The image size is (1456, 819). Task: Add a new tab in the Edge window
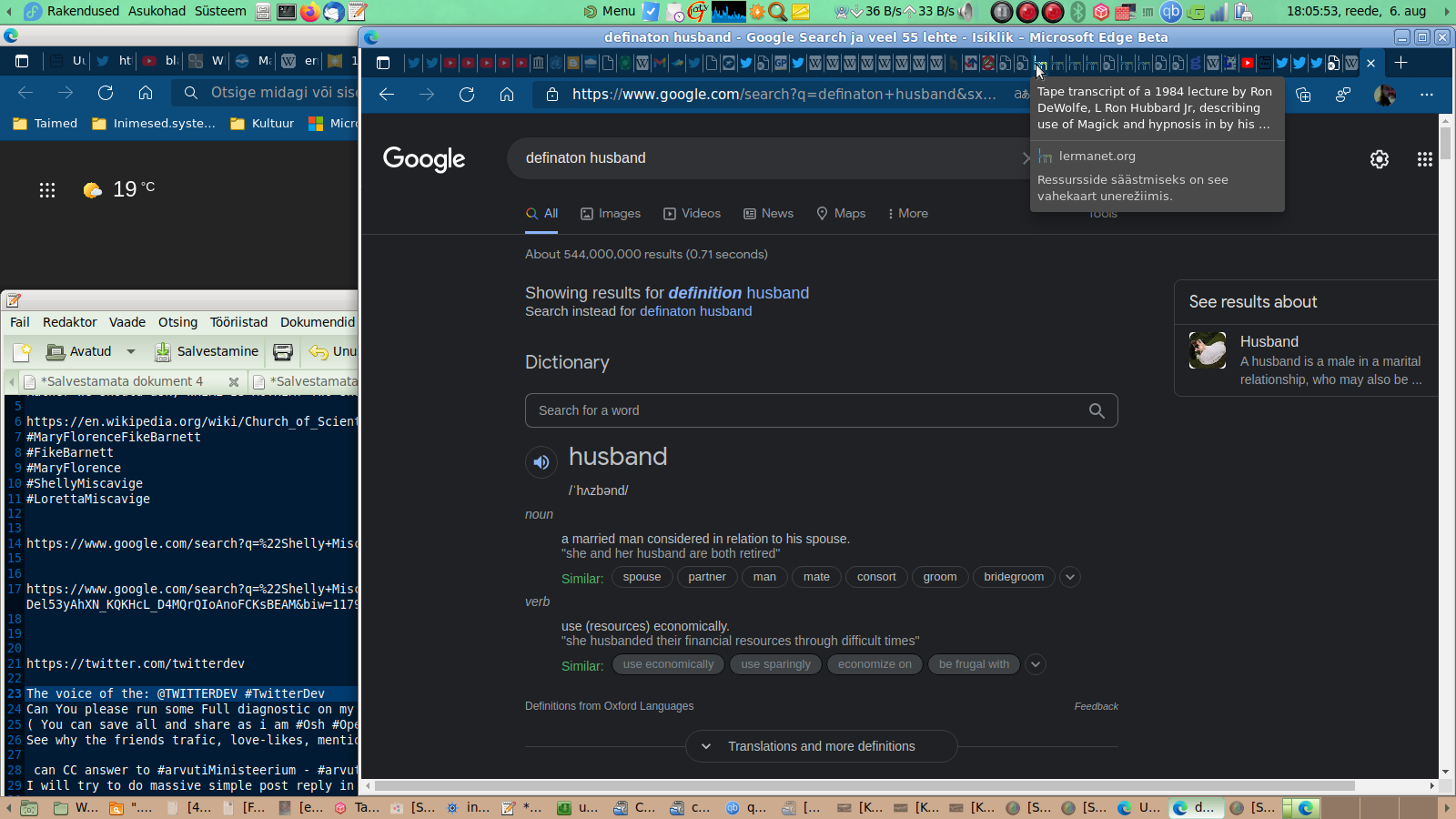[1400, 63]
